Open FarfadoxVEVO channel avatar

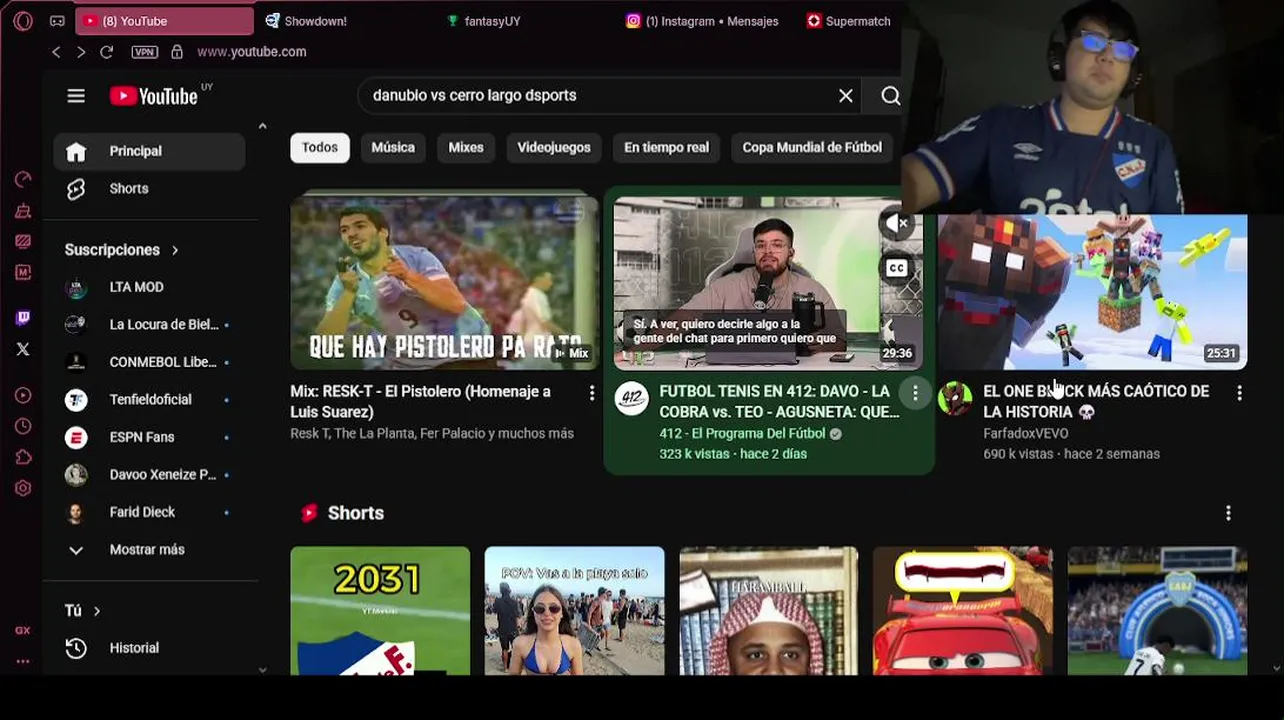955,399
